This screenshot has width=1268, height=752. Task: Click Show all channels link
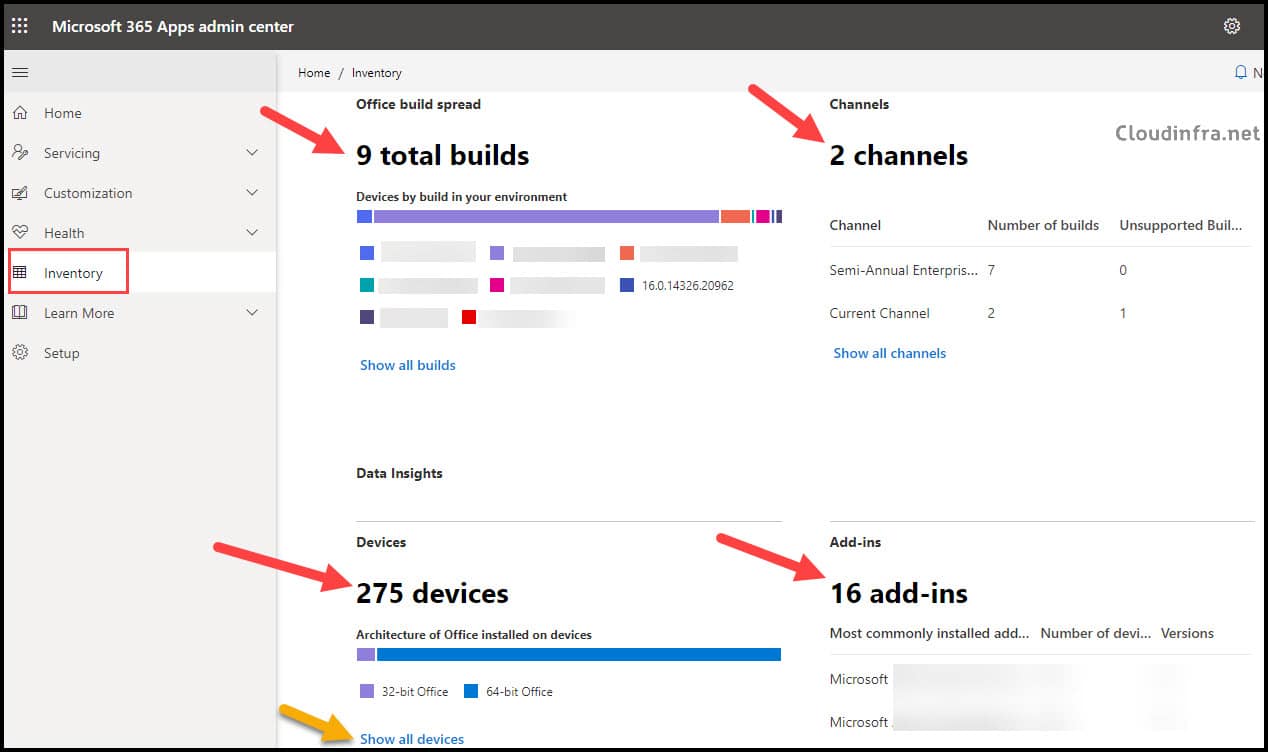890,353
